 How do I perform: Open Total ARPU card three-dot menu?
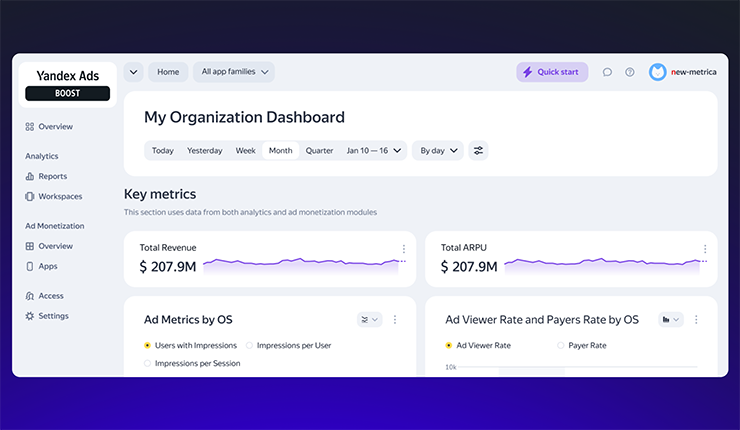click(x=705, y=249)
